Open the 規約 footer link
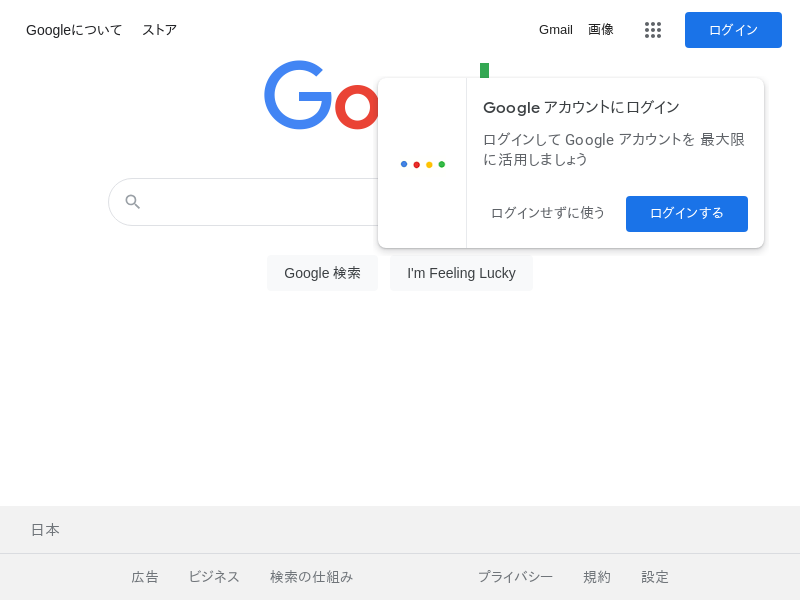 (x=597, y=577)
